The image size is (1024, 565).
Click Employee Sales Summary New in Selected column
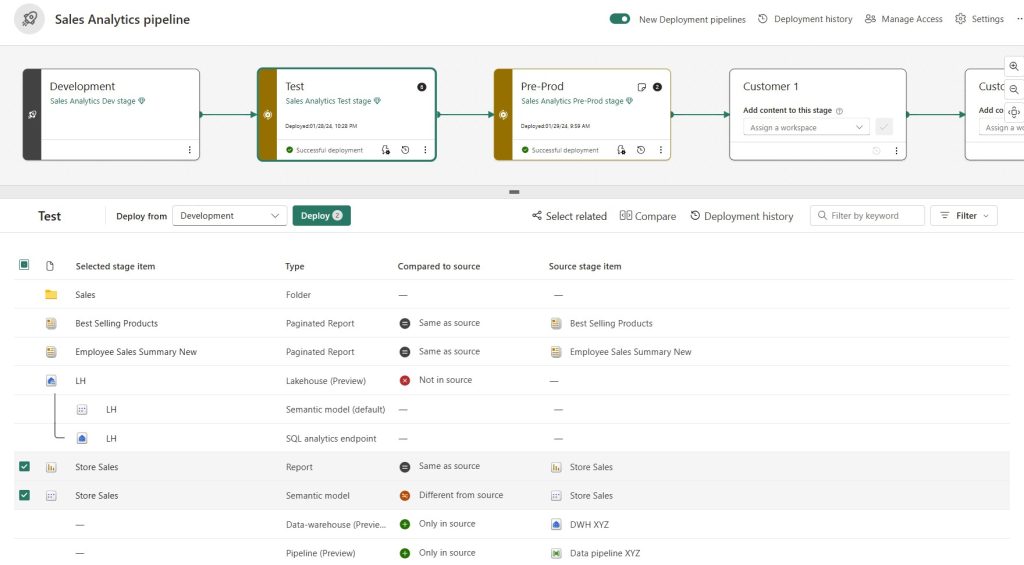pos(136,351)
